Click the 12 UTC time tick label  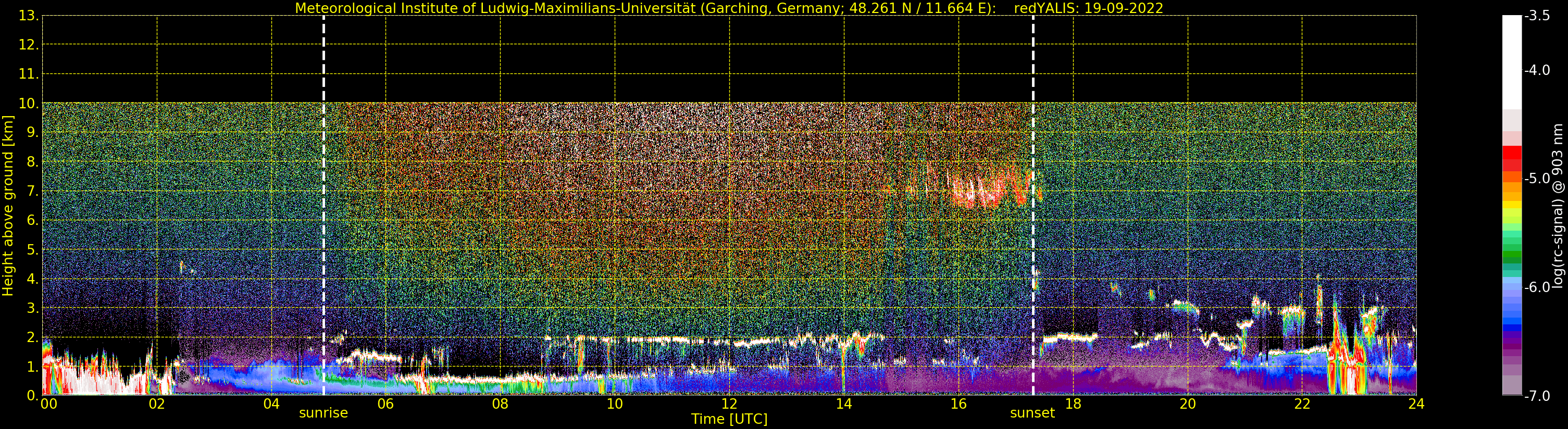(x=729, y=404)
